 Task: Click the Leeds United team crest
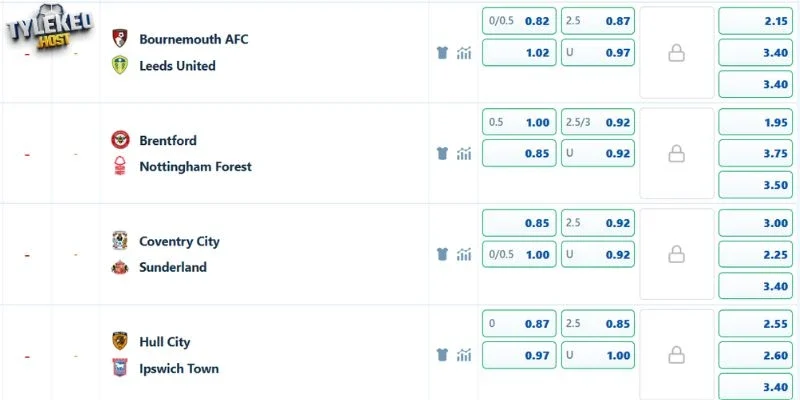coord(120,65)
